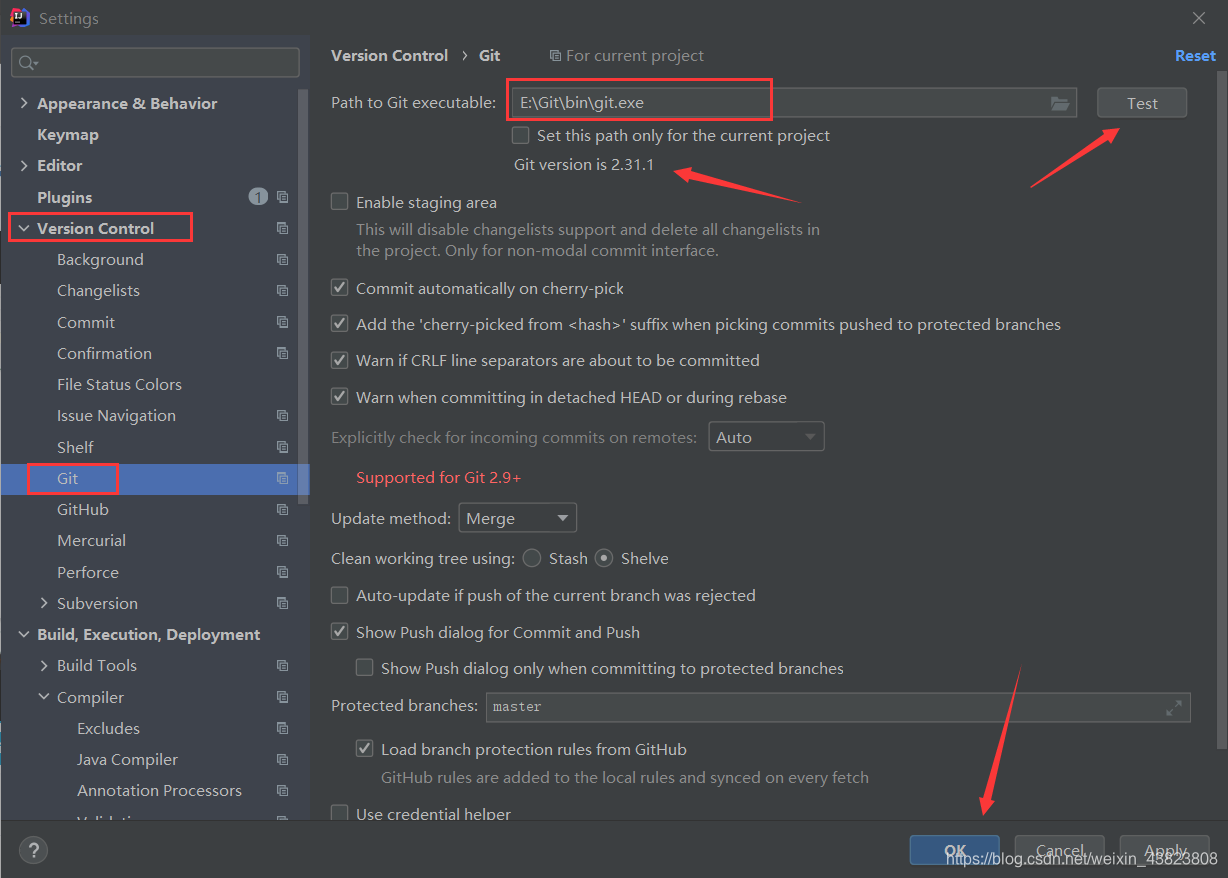Open the Keymap settings page

click(67, 134)
